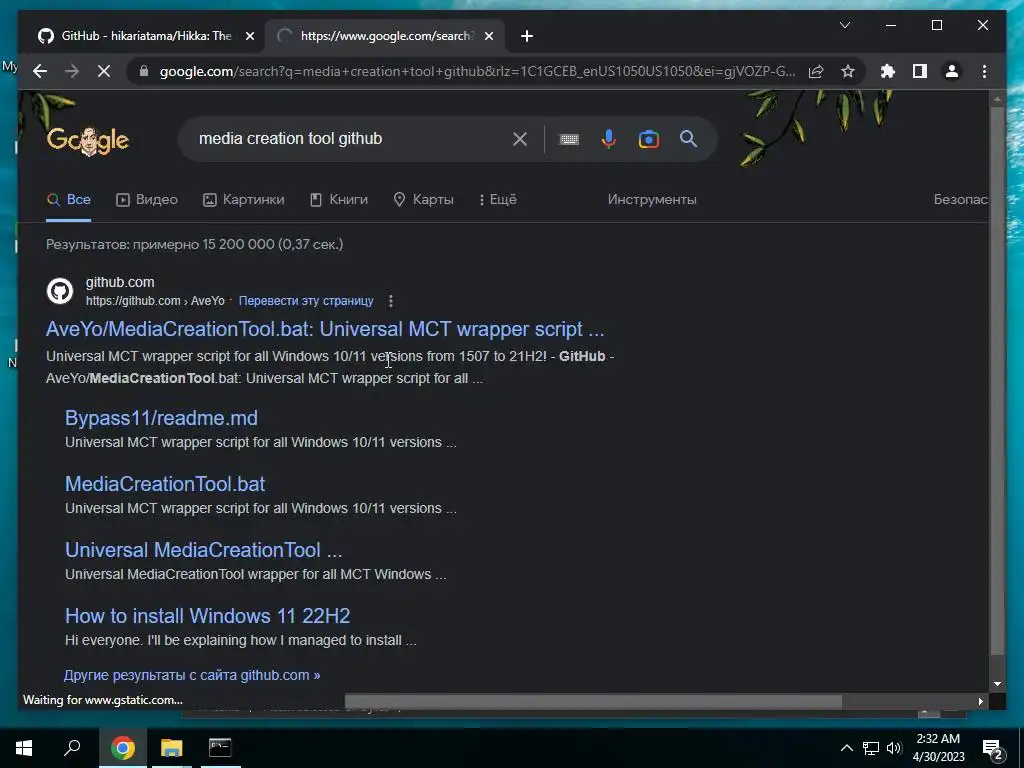Open How to install Windows 11 22H2
The height and width of the screenshot is (768, 1024).
(x=208, y=616)
